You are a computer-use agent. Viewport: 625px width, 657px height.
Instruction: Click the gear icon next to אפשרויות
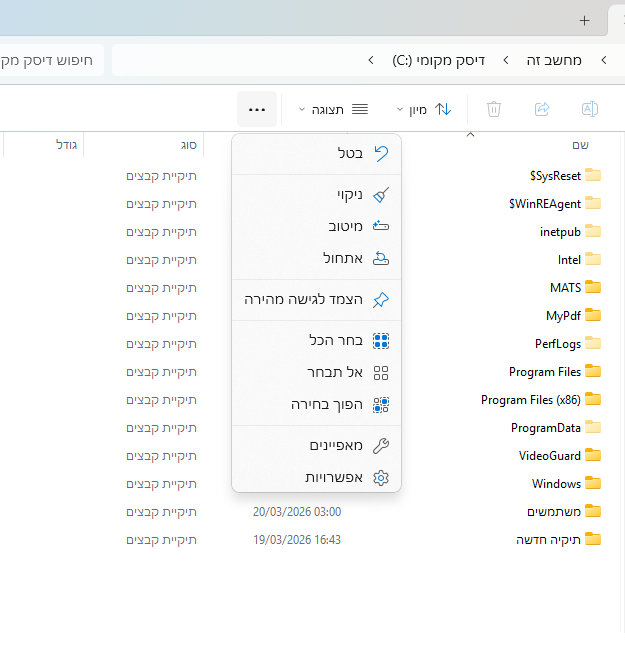coord(380,478)
